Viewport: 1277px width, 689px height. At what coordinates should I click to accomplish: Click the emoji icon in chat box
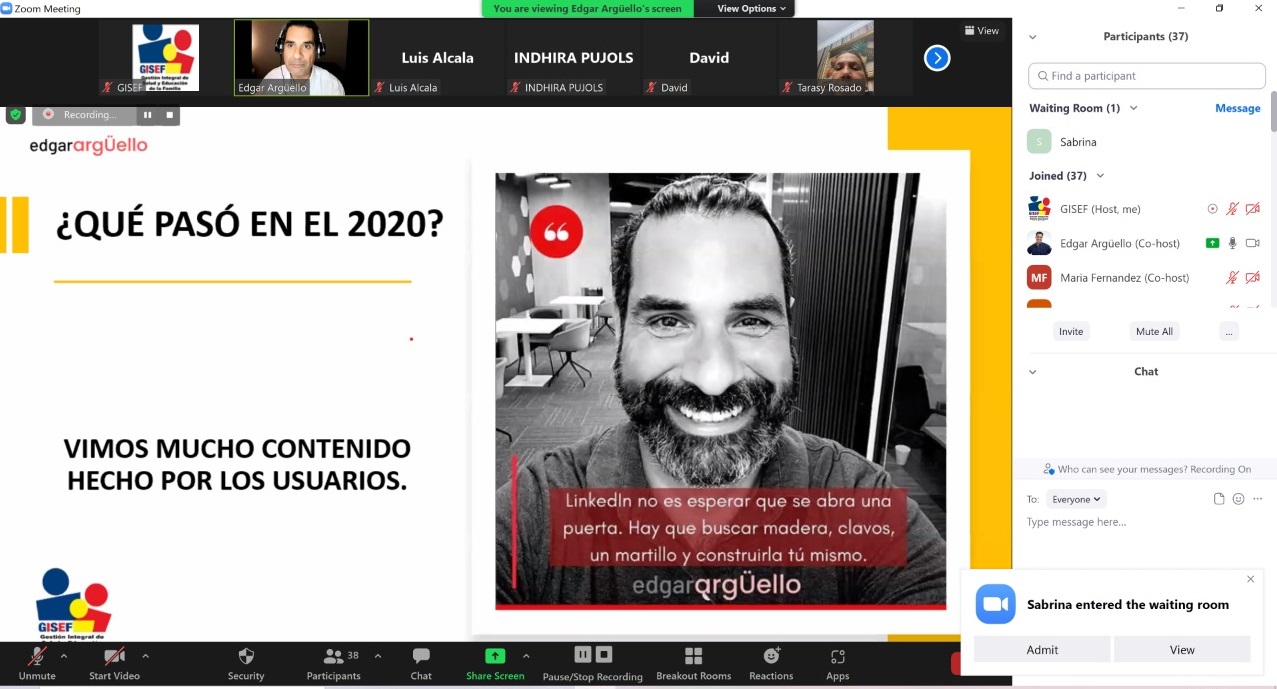(1238, 499)
